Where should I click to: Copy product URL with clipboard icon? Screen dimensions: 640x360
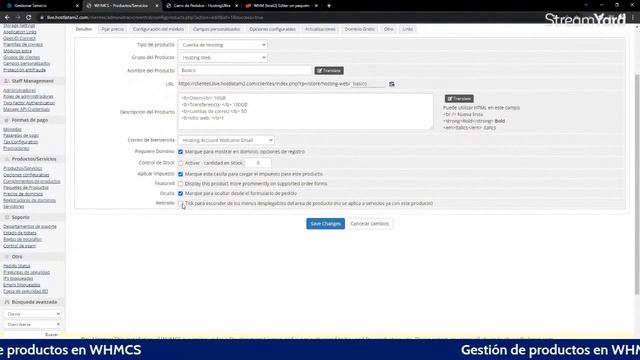[x=391, y=84]
